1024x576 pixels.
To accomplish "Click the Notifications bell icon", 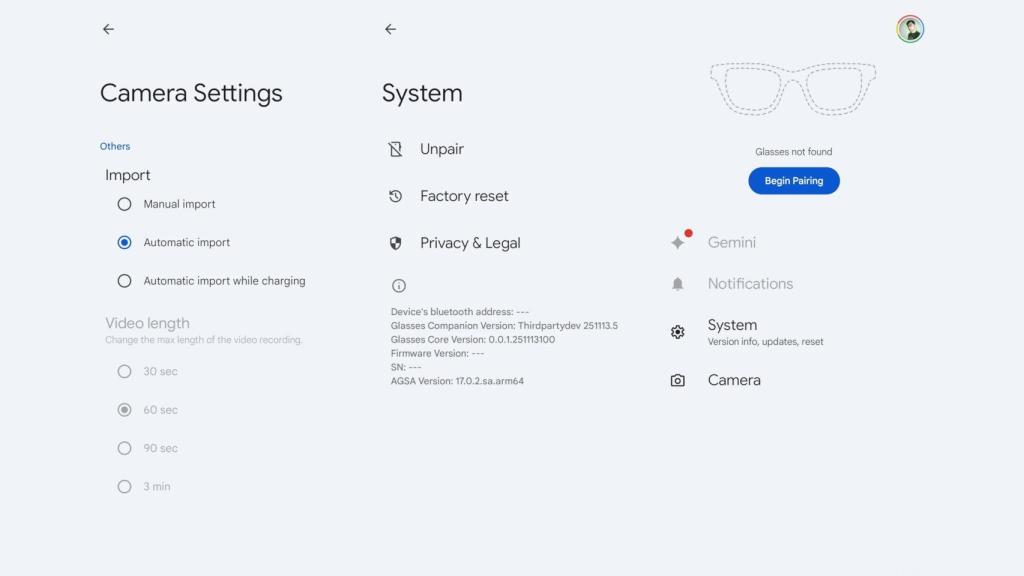I will tap(677, 284).
